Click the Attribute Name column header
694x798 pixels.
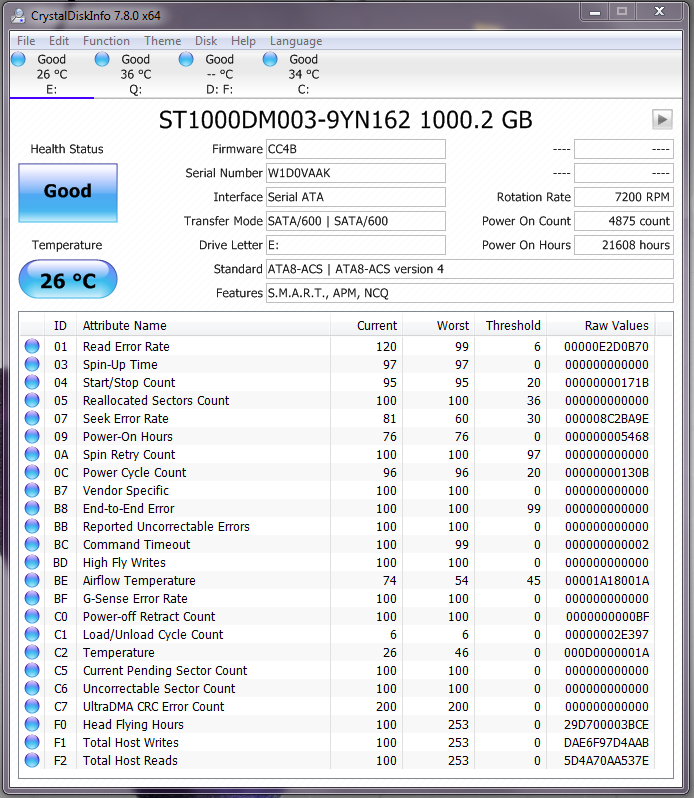coord(203,326)
